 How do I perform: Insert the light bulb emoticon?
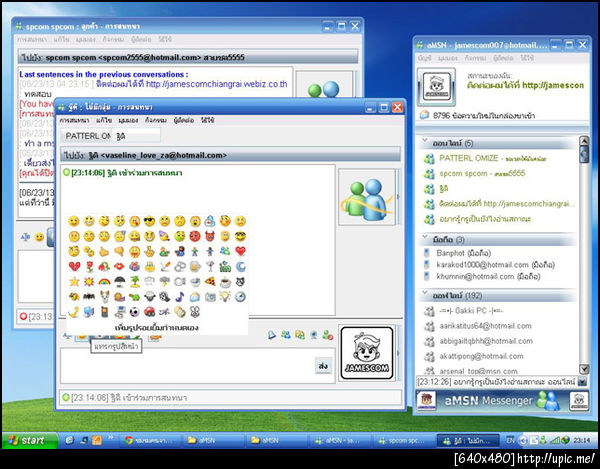(225, 296)
